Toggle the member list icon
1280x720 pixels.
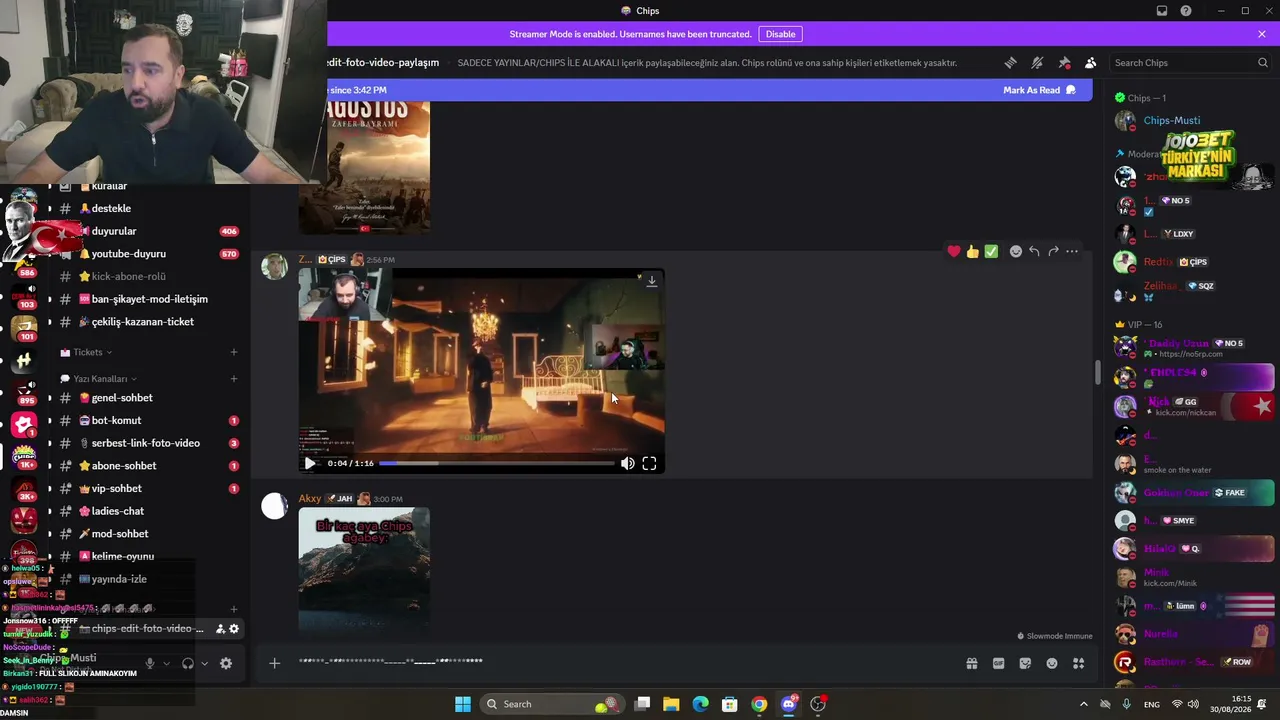[x=1090, y=63]
